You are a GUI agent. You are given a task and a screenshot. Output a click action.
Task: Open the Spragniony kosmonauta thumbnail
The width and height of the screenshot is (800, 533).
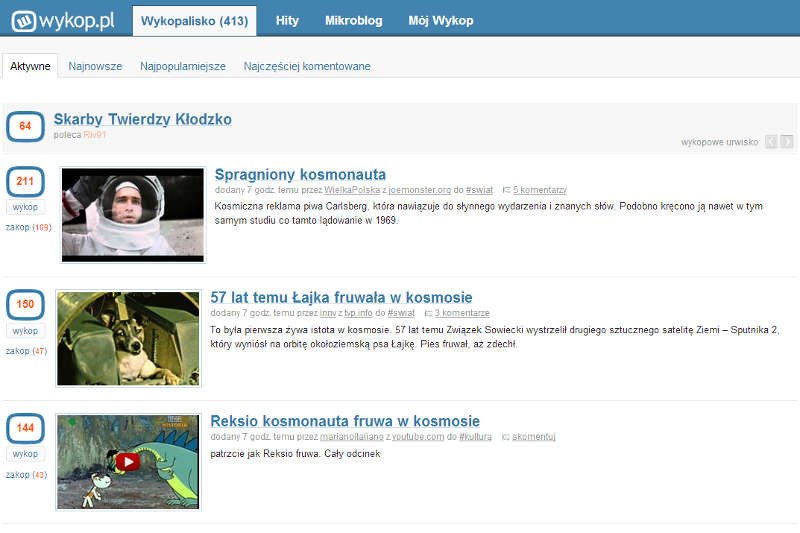[133, 215]
